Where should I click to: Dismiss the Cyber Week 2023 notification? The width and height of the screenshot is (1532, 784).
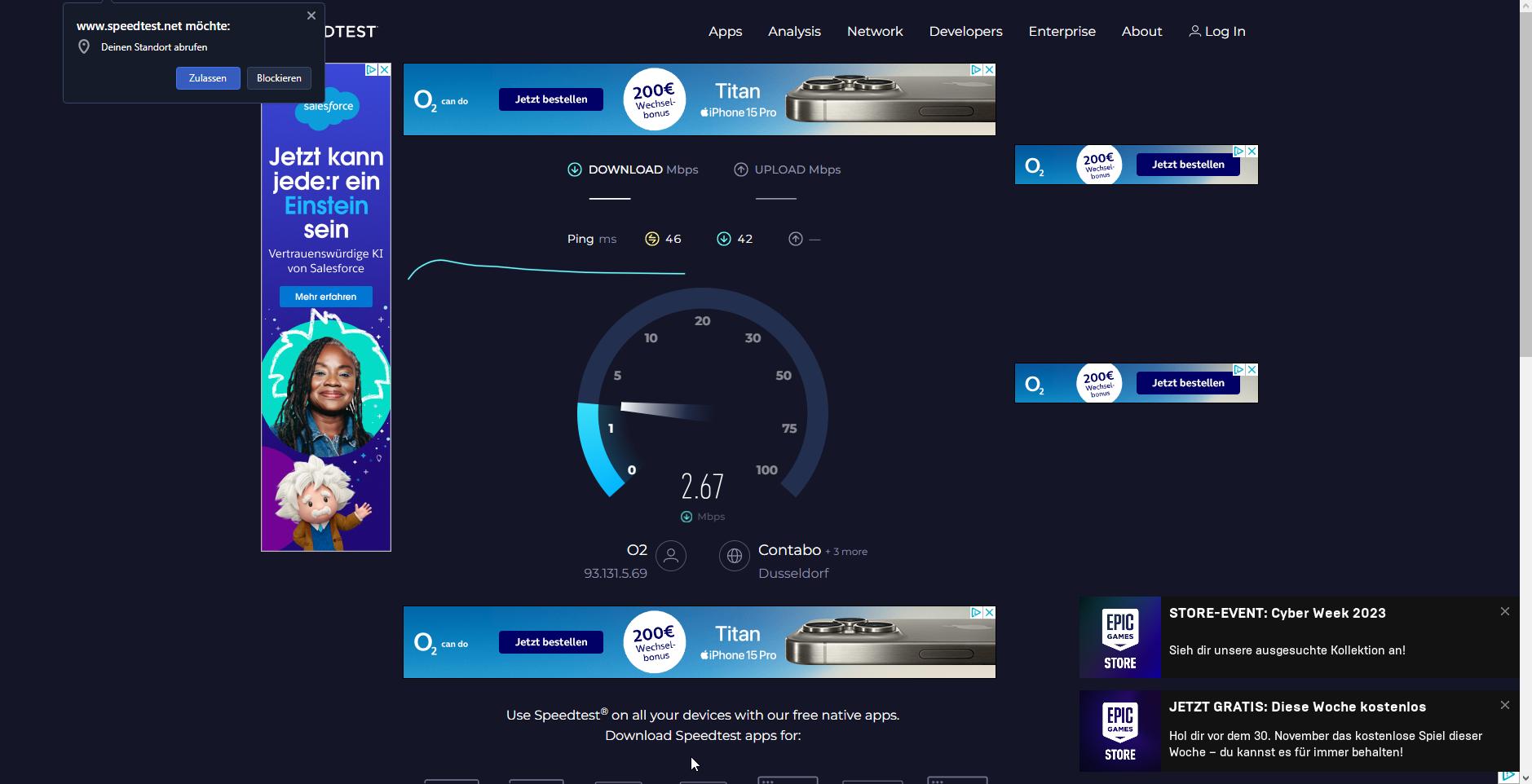click(x=1505, y=611)
